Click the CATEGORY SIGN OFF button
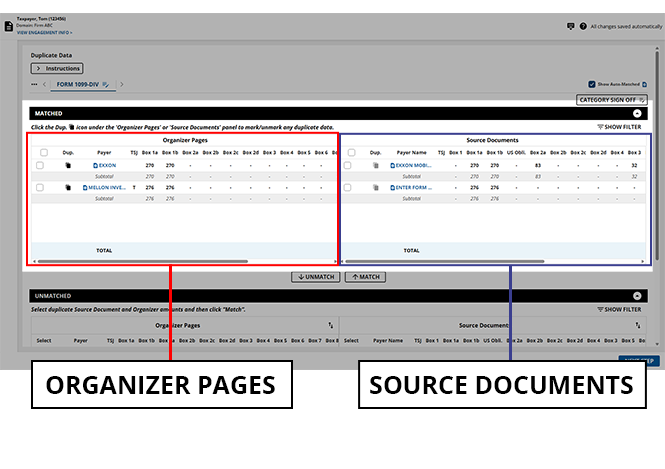 612,100
